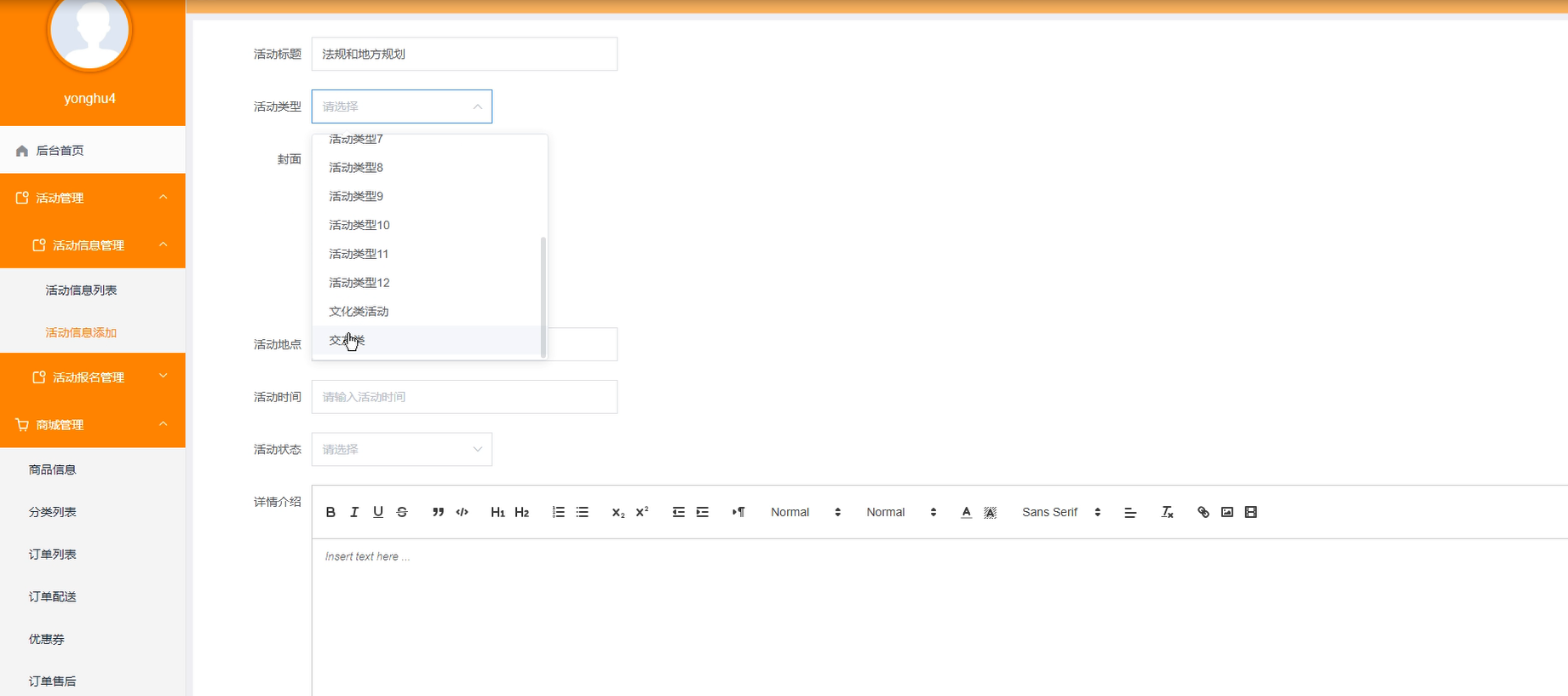
Task: Click the yonghu4 username
Action: pos(89,98)
